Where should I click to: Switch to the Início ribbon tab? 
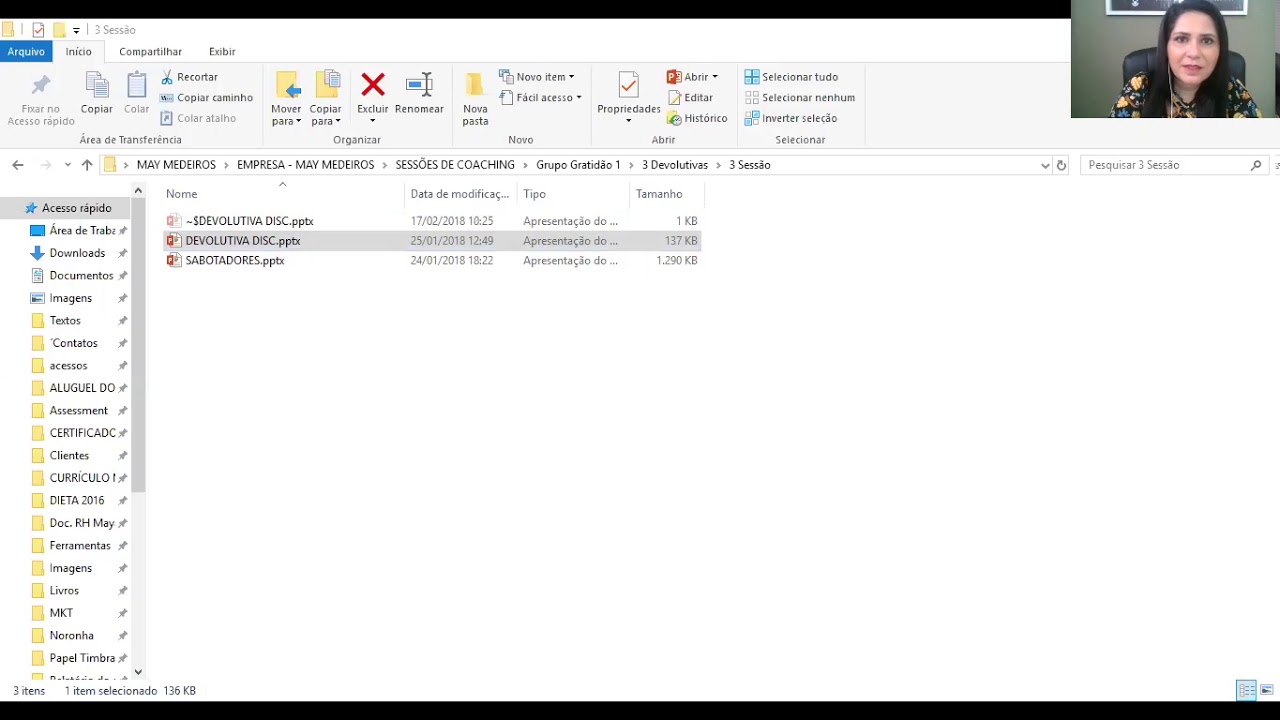tap(79, 51)
